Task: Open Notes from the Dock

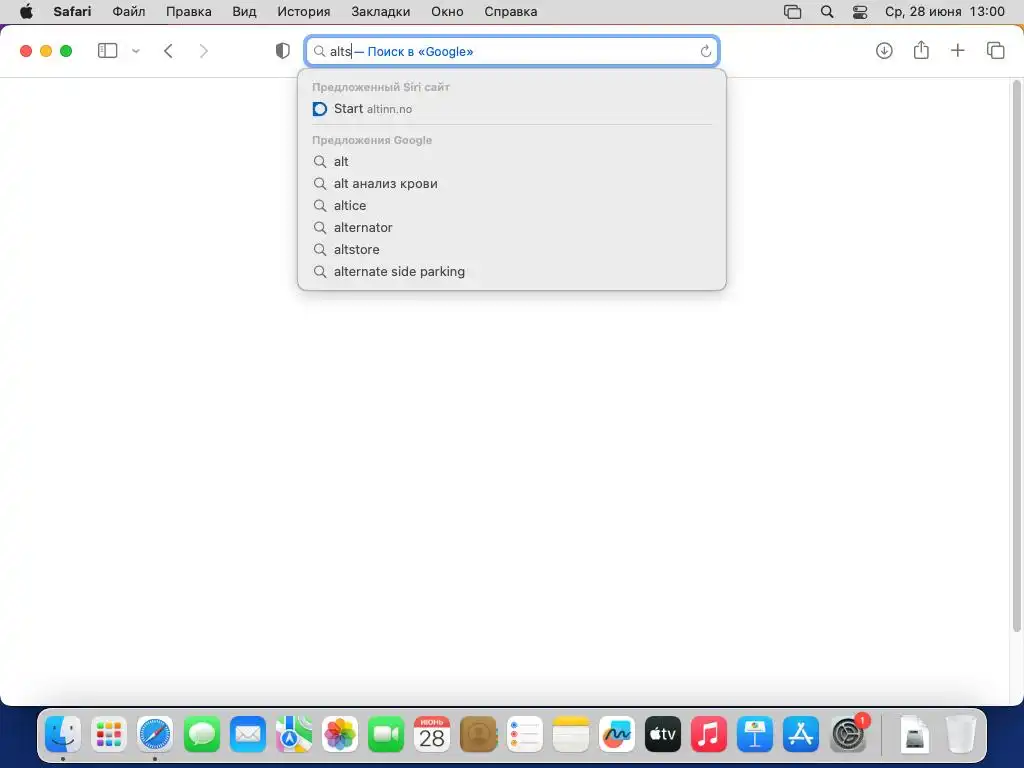Action: (570, 734)
